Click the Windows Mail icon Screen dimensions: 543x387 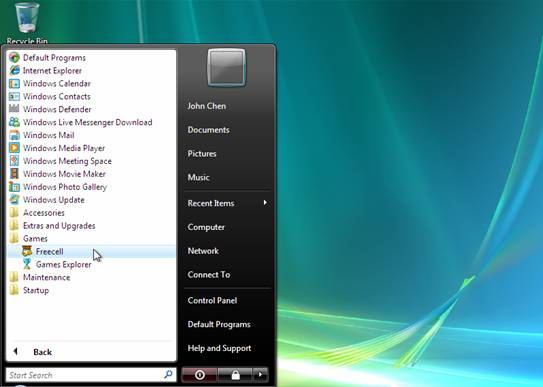14,135
